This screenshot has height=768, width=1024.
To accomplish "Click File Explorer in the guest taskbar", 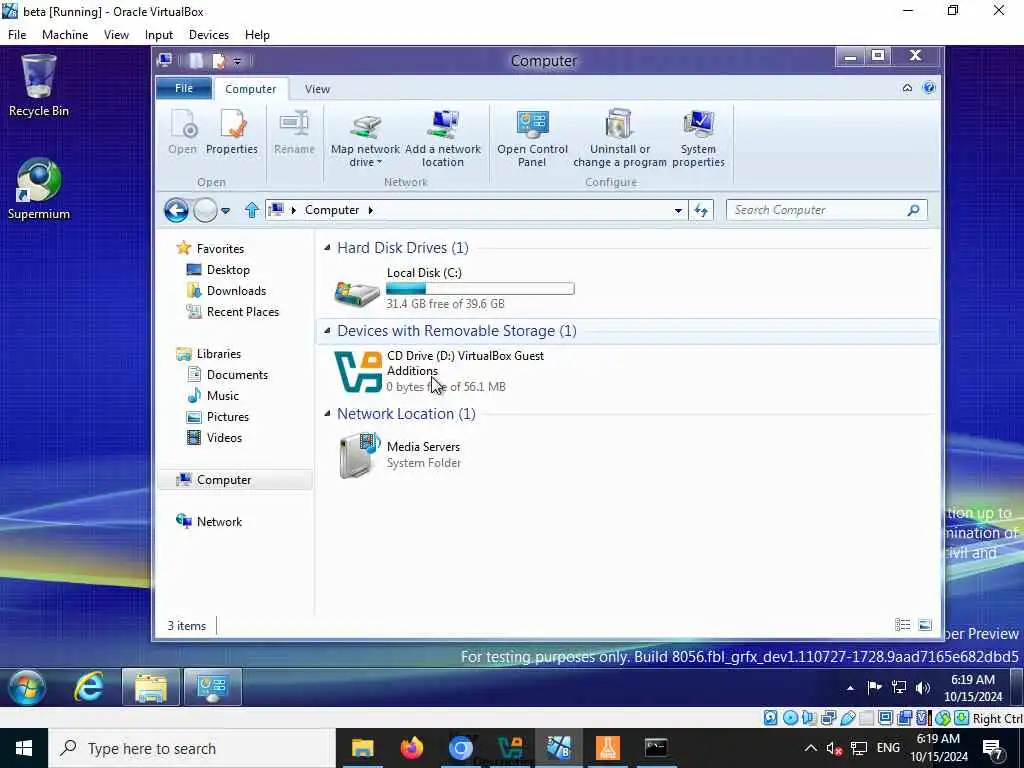I will point(151,687).
